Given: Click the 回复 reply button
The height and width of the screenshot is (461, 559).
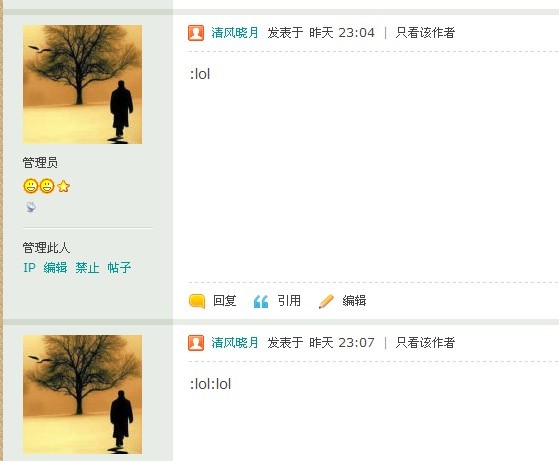Looking at the screenshot, I should click(x=225, y=301).
